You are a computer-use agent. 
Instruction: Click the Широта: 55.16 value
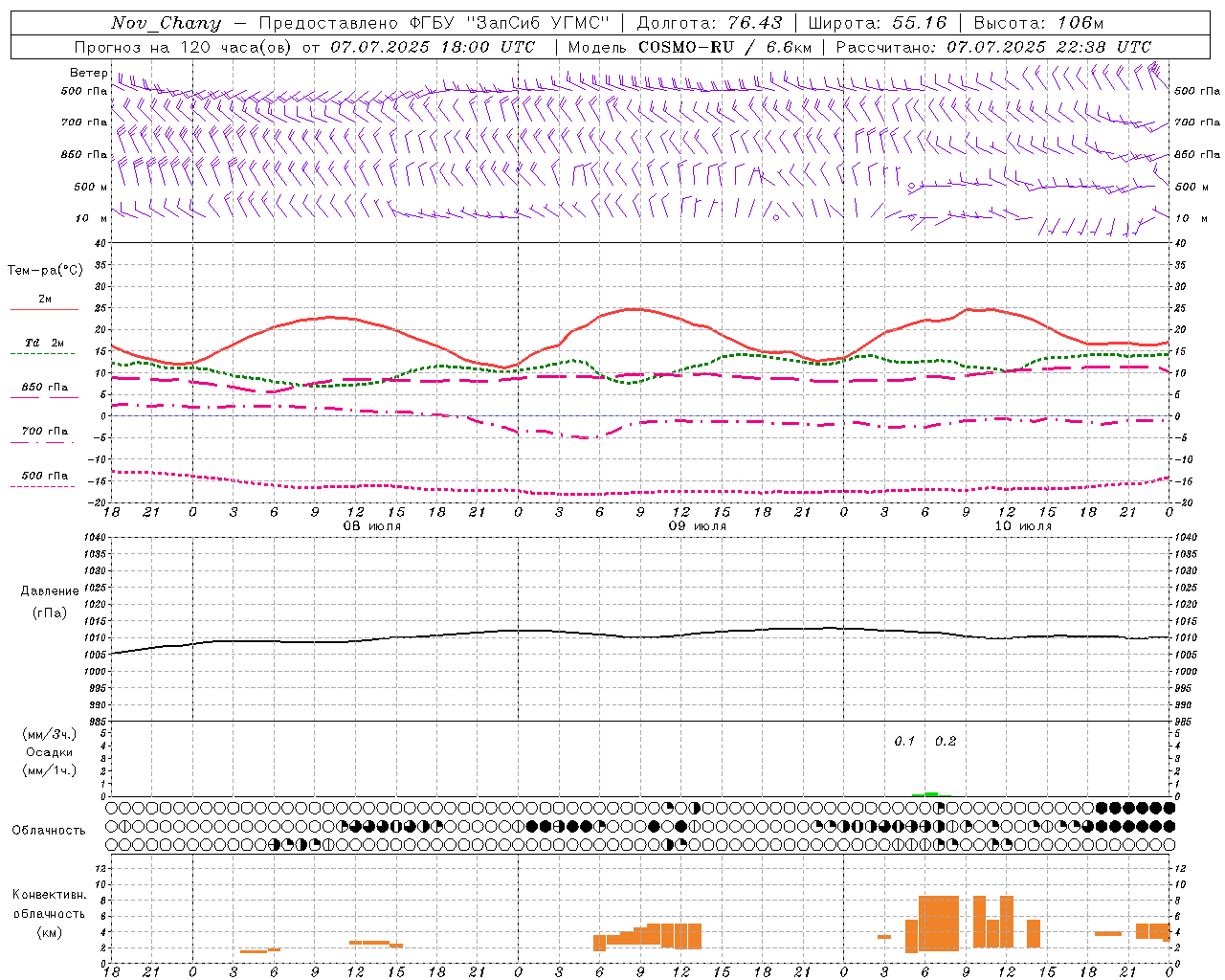(878, 23)
